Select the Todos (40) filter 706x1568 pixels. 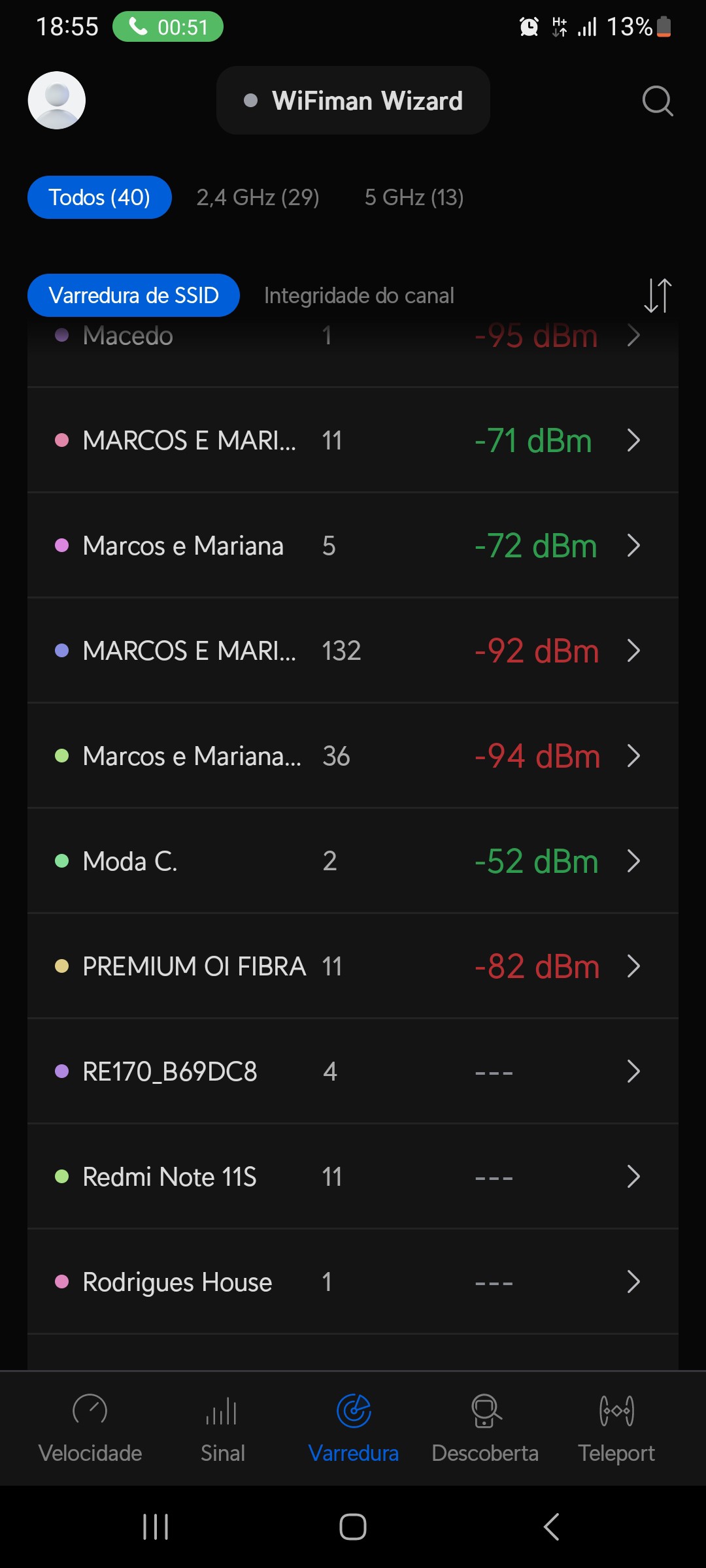click(x=99, y=197)
